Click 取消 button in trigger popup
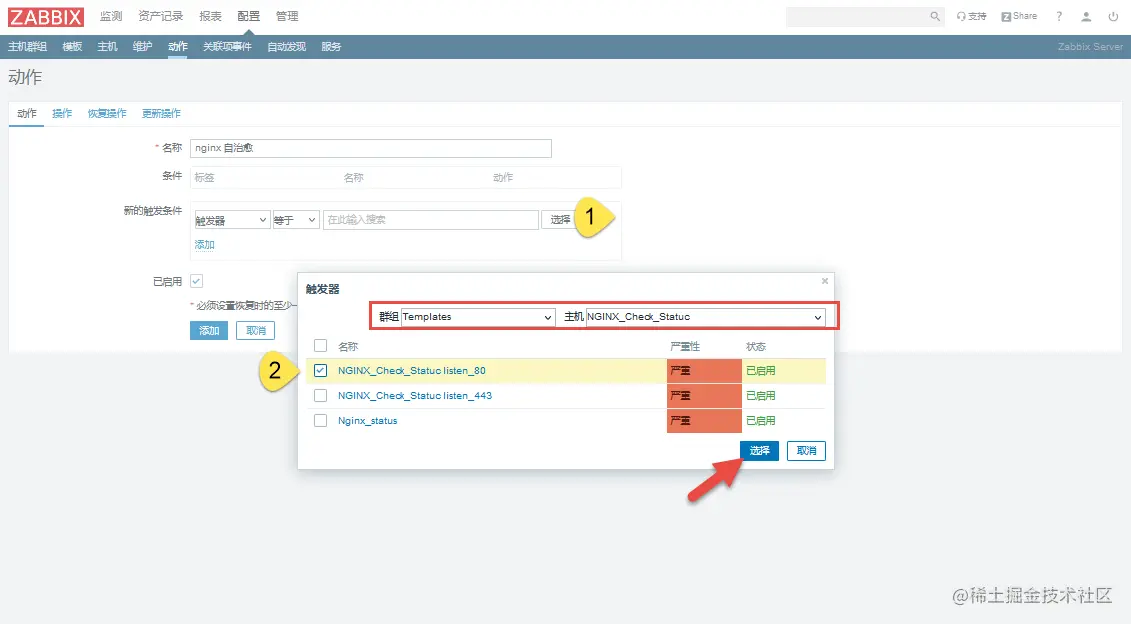 coord(806,451)
